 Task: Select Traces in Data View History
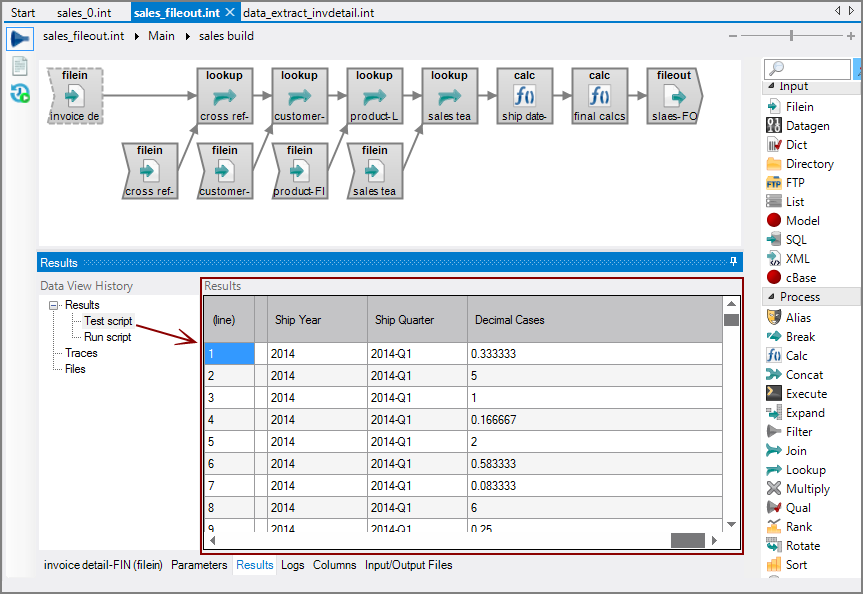click(x=81, y=353)
